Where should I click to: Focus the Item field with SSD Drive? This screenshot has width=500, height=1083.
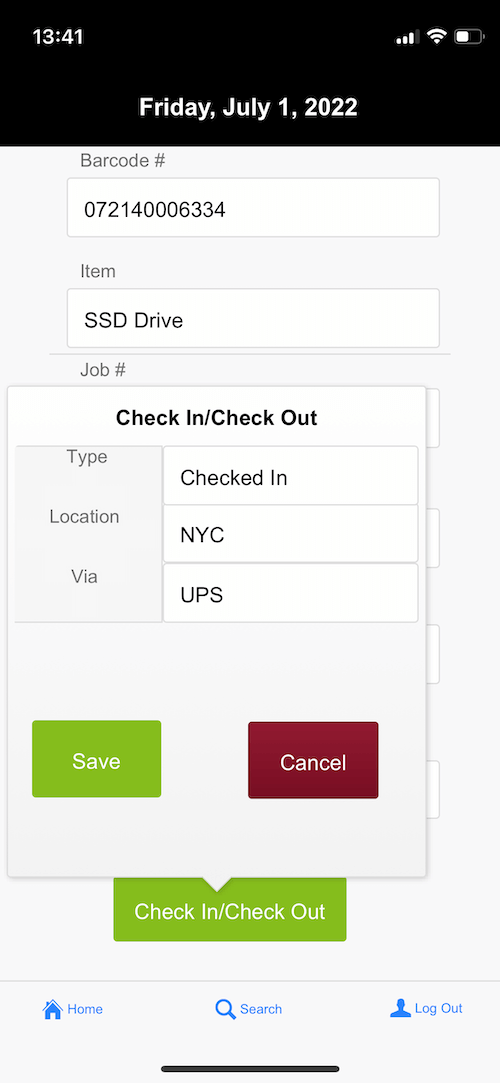(253, 318)
